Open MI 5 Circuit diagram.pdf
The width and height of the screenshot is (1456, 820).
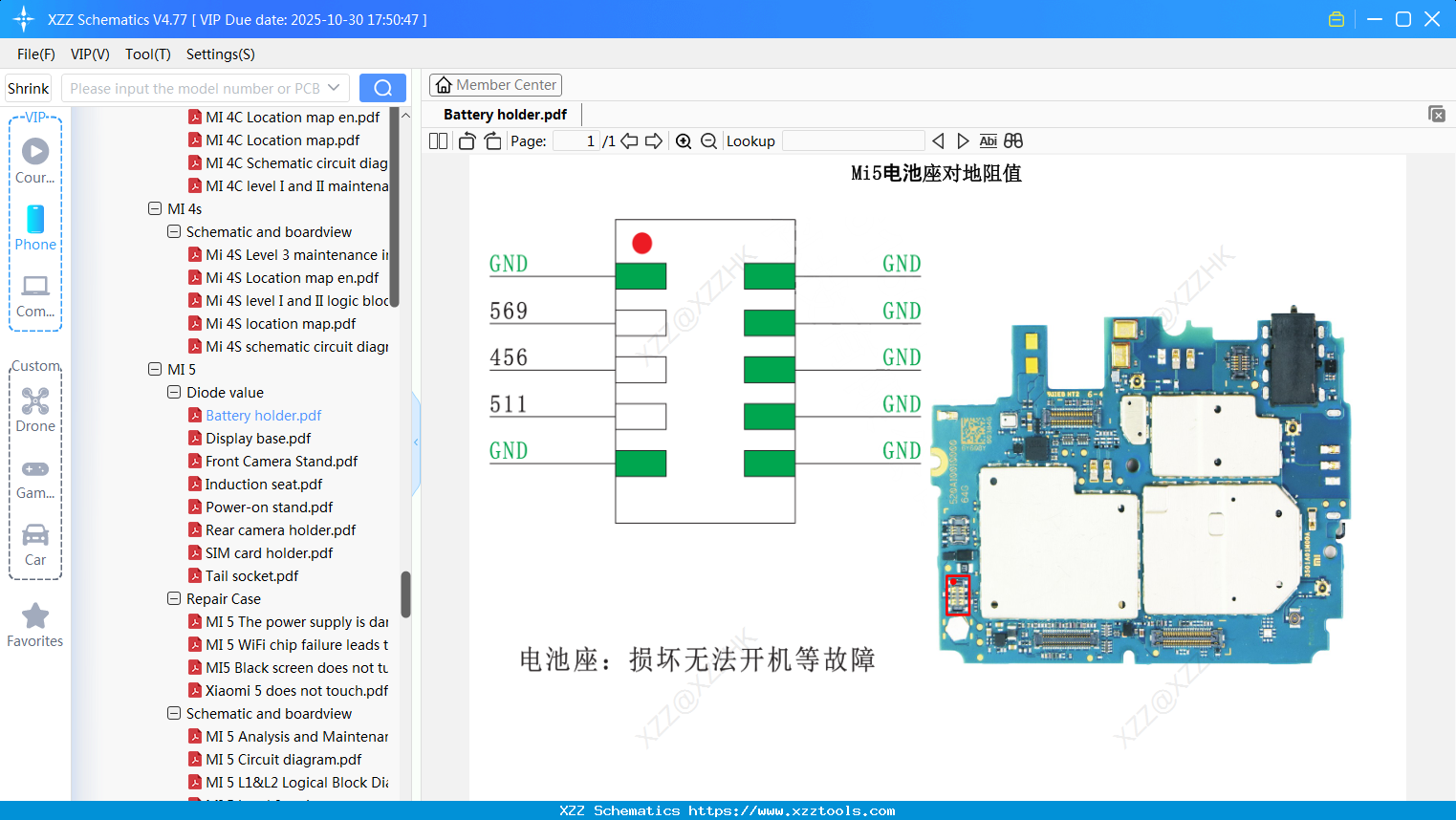(x=283, y=759)
